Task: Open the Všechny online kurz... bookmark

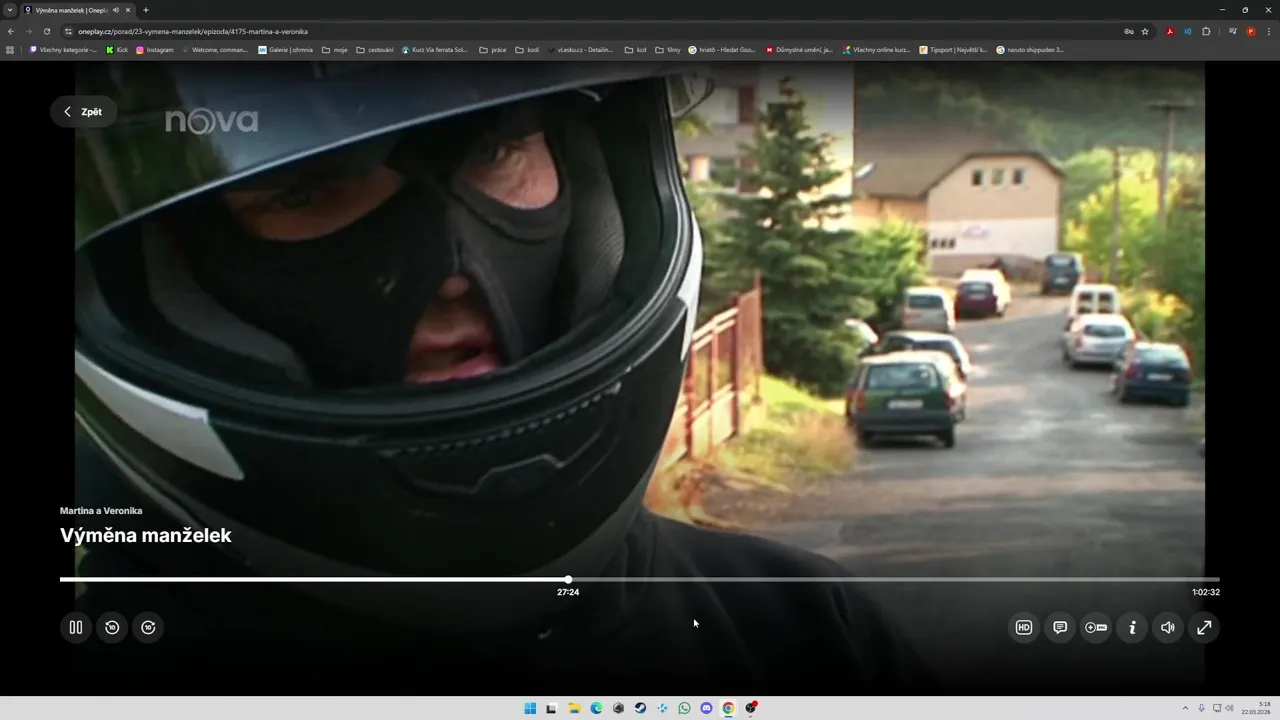Action: [x=876, y=49]
